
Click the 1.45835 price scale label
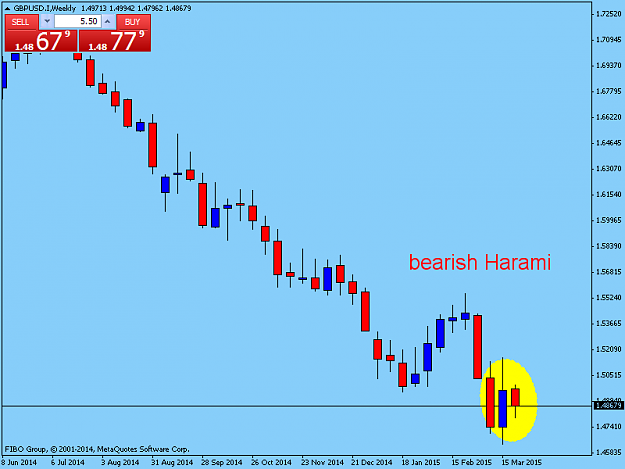tap(608, 452)
